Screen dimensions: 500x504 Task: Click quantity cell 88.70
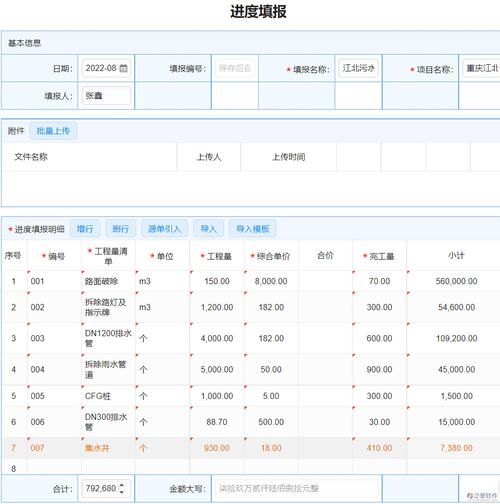(217, 422)
